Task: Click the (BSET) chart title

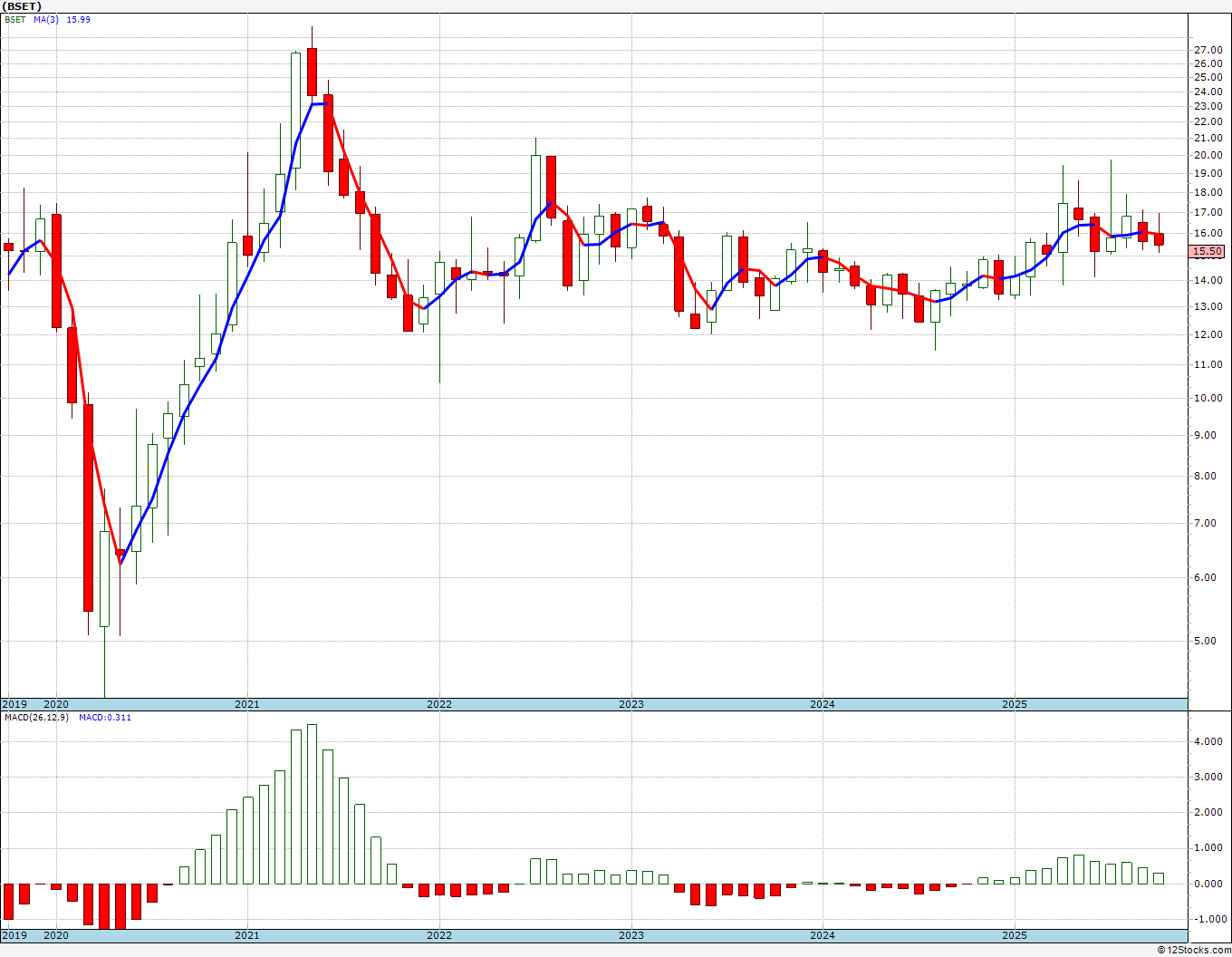Action: tap(23, 6)
